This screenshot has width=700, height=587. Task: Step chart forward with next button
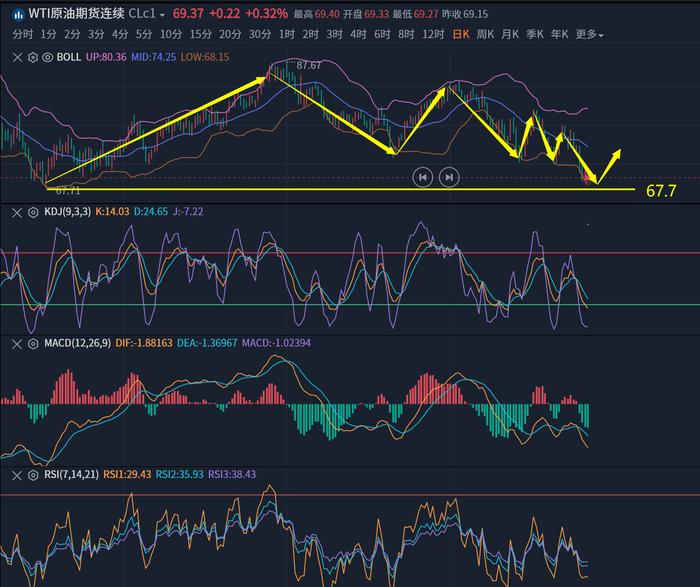(x=449, y=178)
